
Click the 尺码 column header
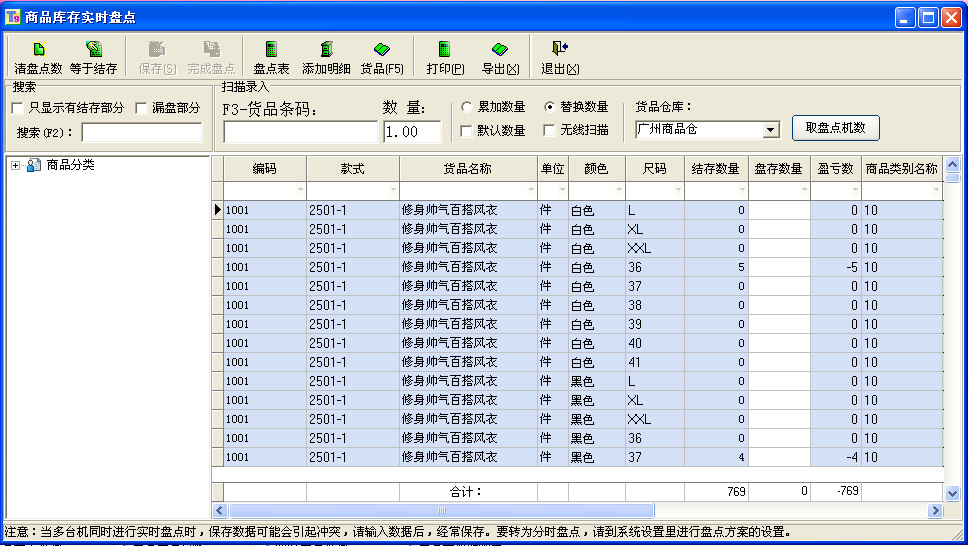coord(654,169)
